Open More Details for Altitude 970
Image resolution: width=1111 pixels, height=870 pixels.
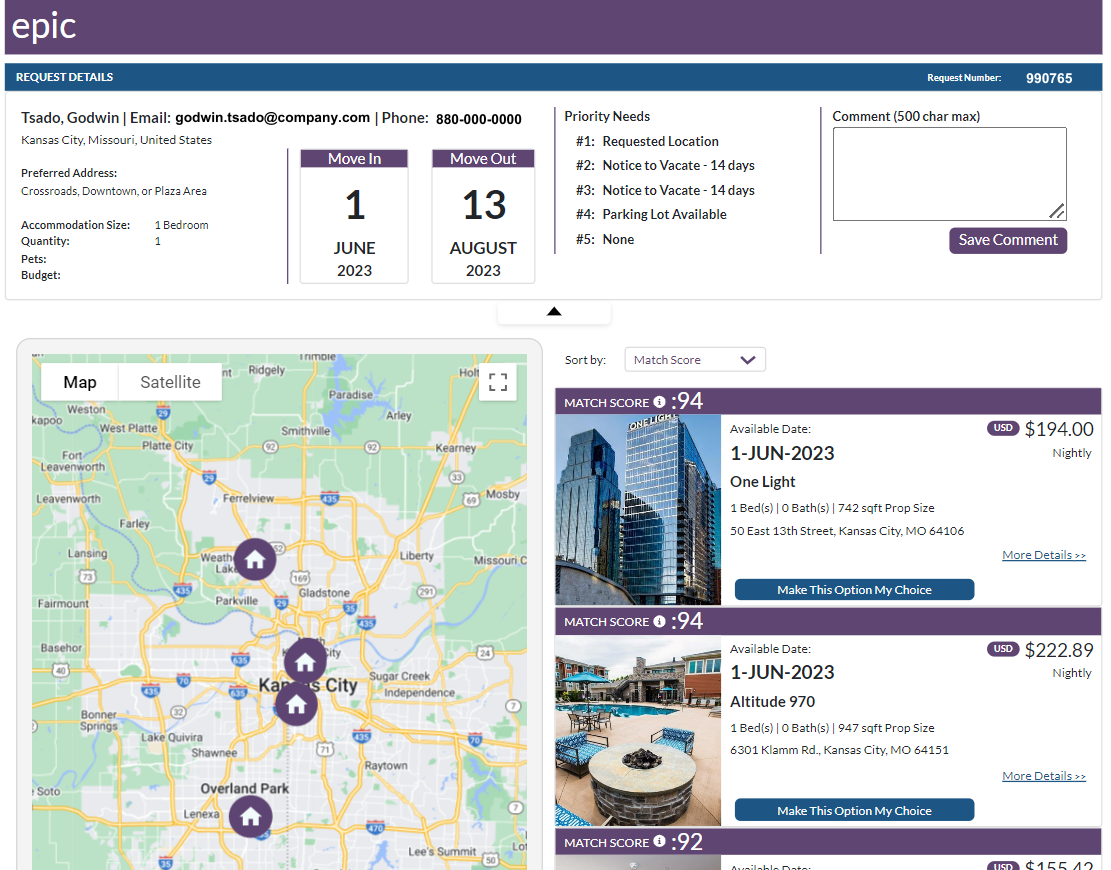(1044, 776)
